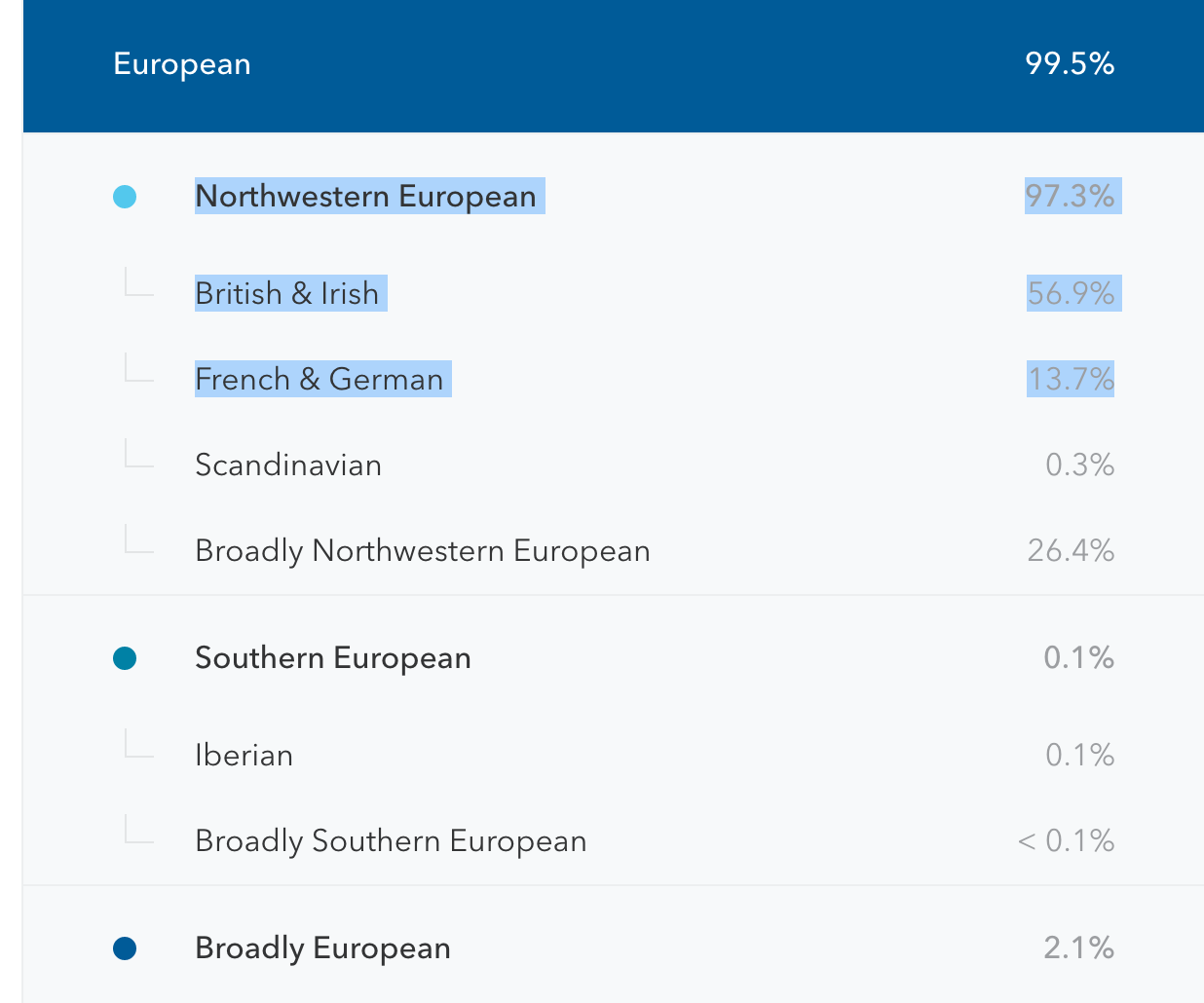
Task: Select the European header row
Action: (182, 64)
